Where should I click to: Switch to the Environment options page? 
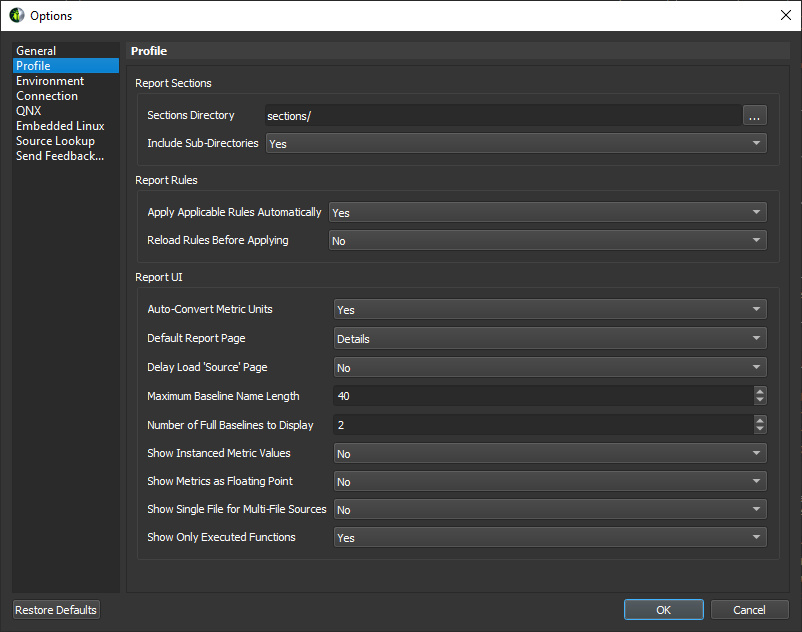50,81
